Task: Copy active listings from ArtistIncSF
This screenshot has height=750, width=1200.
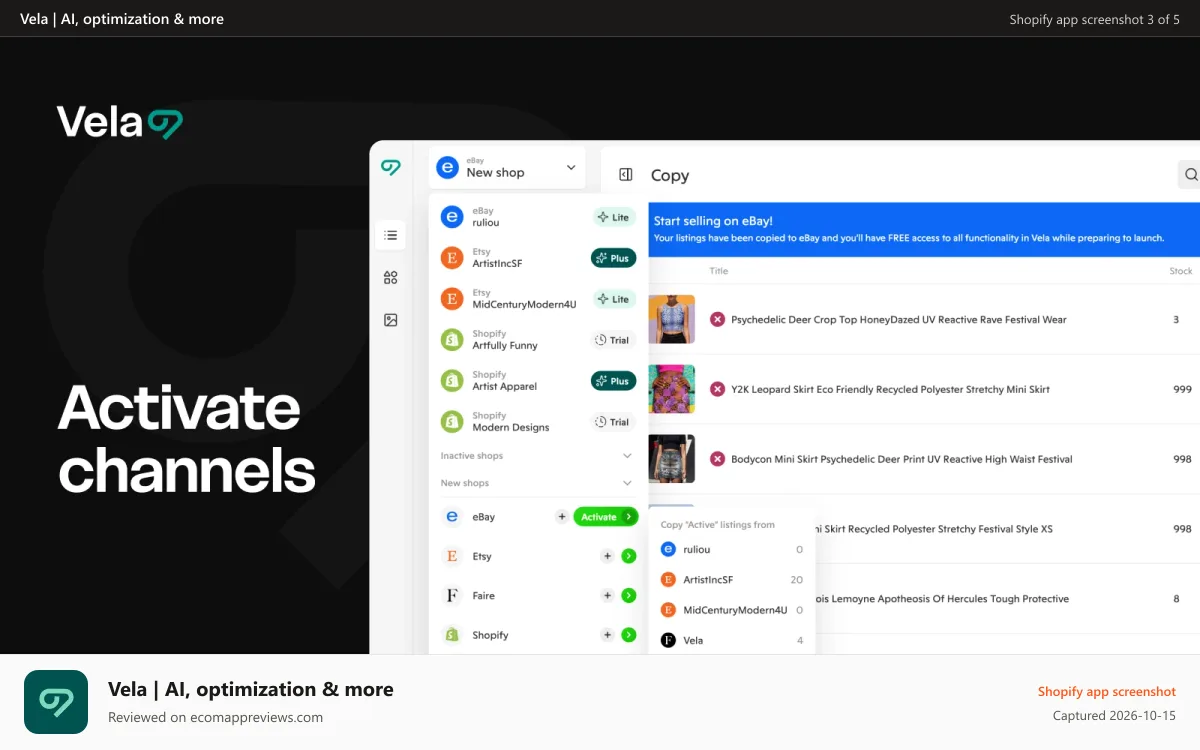Action: (x=732, y=580)
